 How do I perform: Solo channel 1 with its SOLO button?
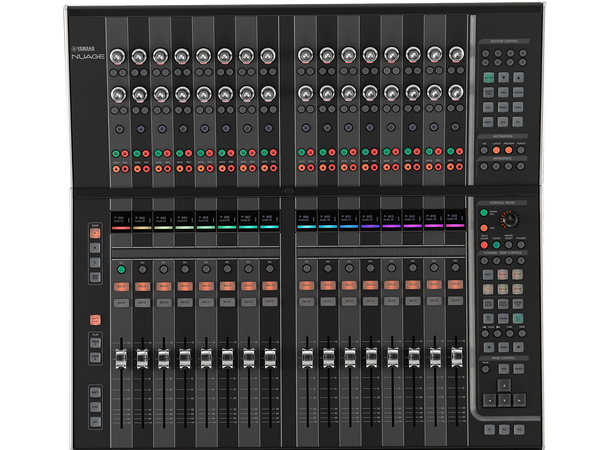[x=121, y=287]
